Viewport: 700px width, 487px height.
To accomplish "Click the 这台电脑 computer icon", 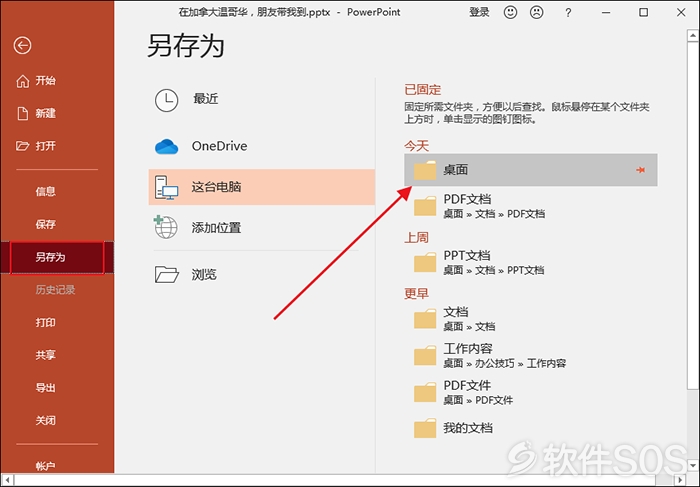I will point(166,187).
